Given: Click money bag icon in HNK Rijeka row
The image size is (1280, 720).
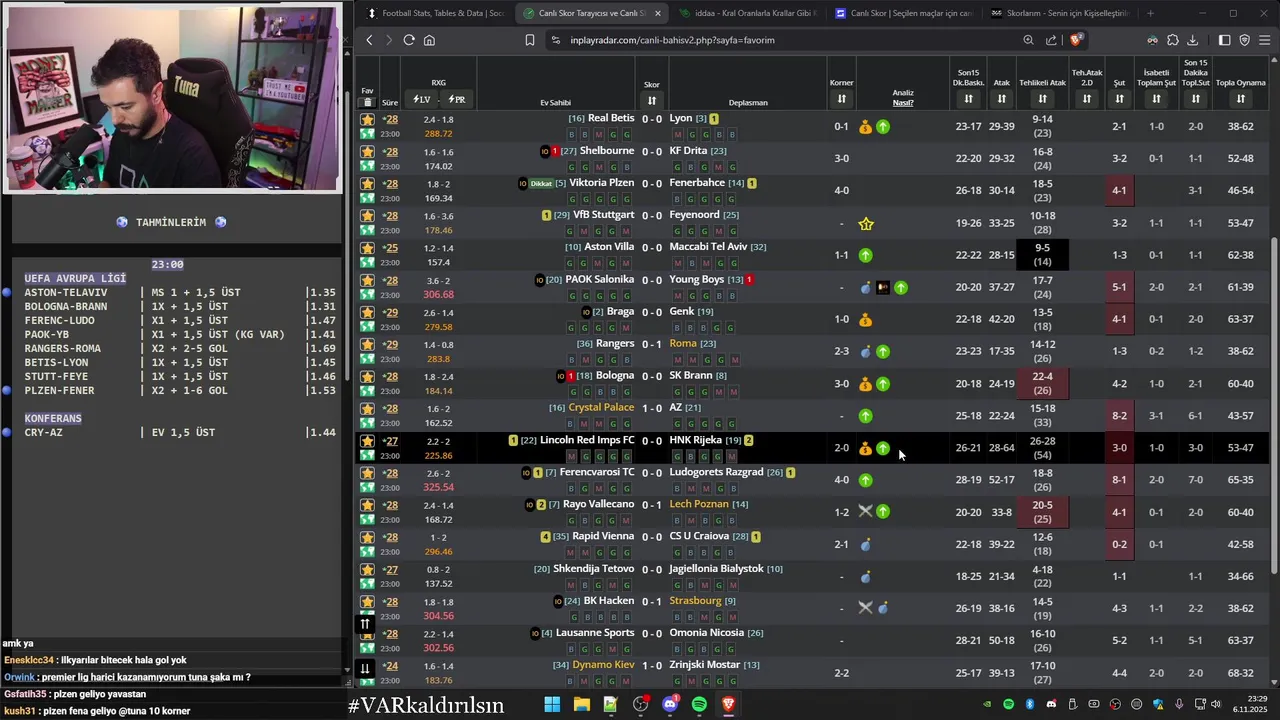Looking at the screenshot, I should click(866, 448).
